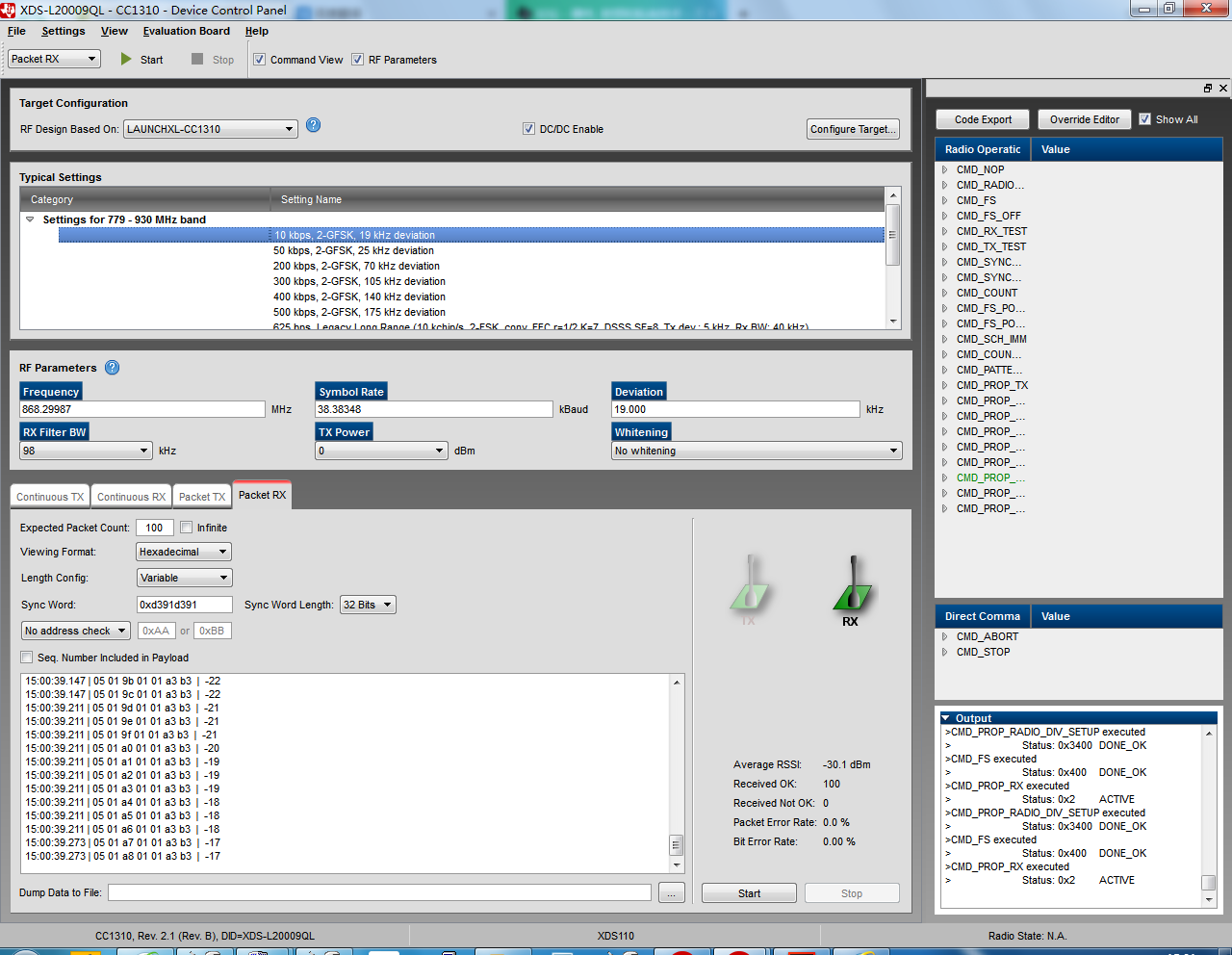Image resolution: width=1232 pixels, height=955 pixels.
Task: Check Seq. Number Included in Payload
Action: (26, 657)
